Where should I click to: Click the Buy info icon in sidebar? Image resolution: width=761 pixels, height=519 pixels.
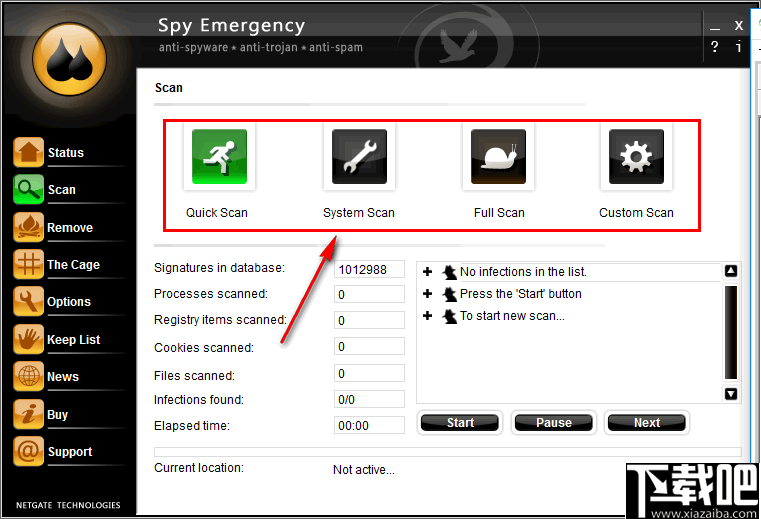(29, 414)
